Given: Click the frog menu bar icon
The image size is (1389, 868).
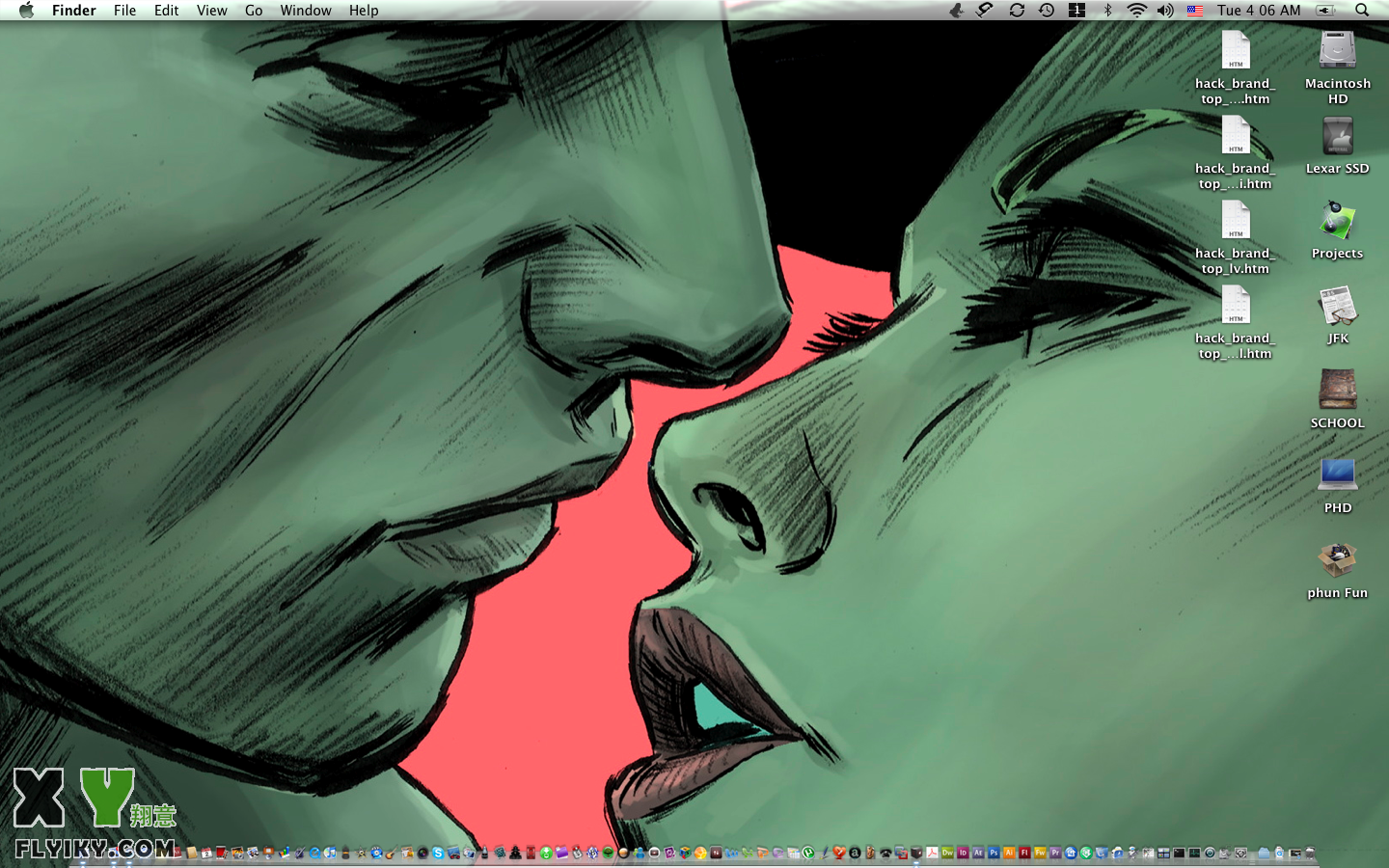Looking at the screenshot, I should tap(956, 10).
